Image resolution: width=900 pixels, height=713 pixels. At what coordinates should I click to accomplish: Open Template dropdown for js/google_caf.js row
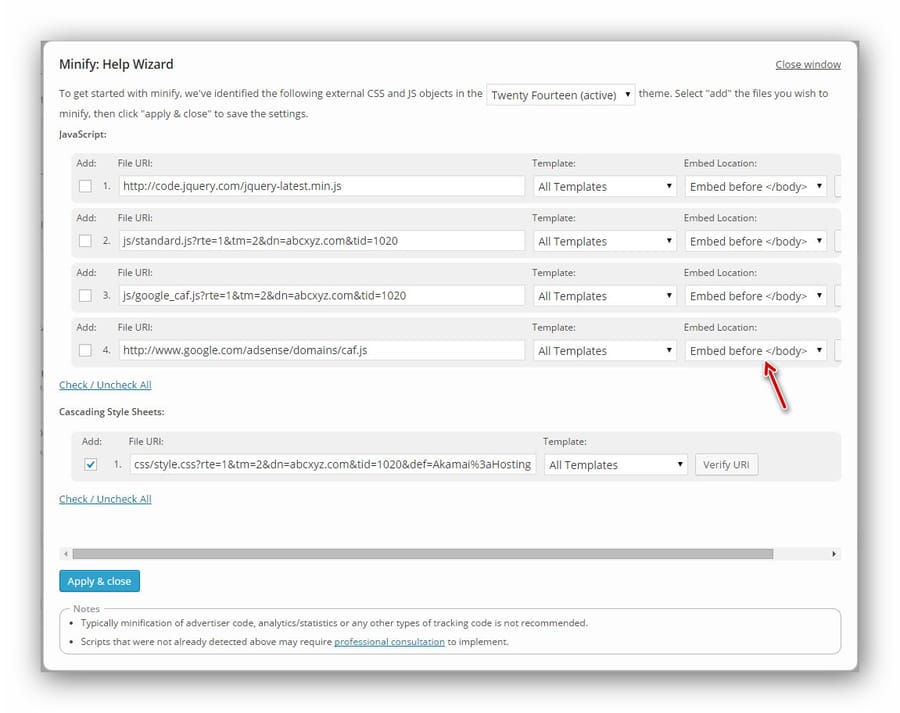tap(604, 296)
